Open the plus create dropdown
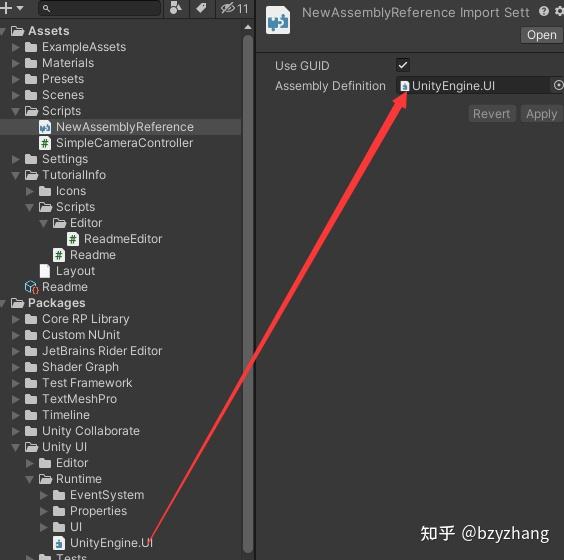The width and height of the screenshot is (564, 560). point(12,8)
